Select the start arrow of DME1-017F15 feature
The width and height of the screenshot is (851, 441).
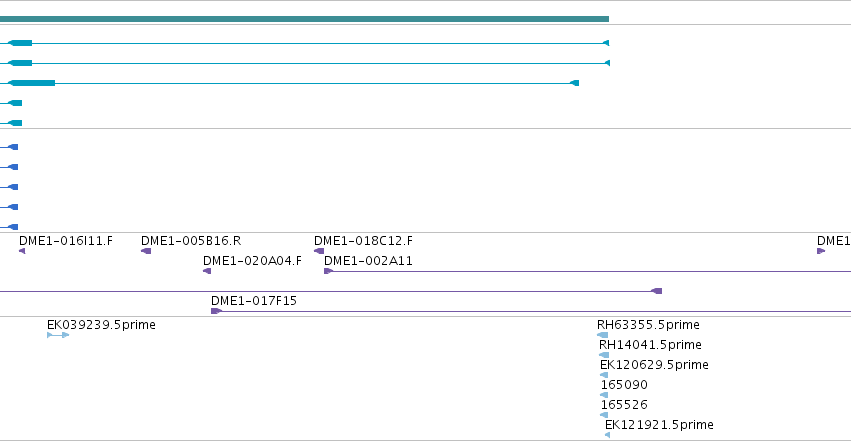[x=217, y=311]
